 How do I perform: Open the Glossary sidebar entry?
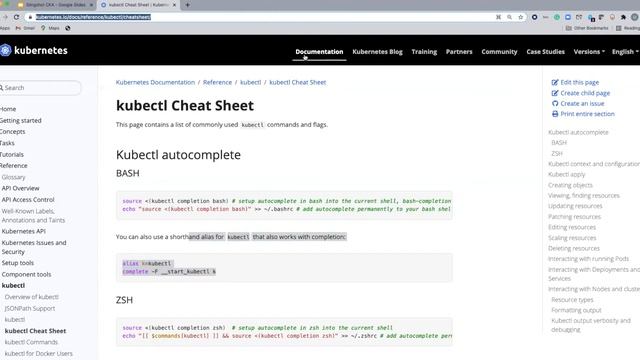[x=13, y=177]
